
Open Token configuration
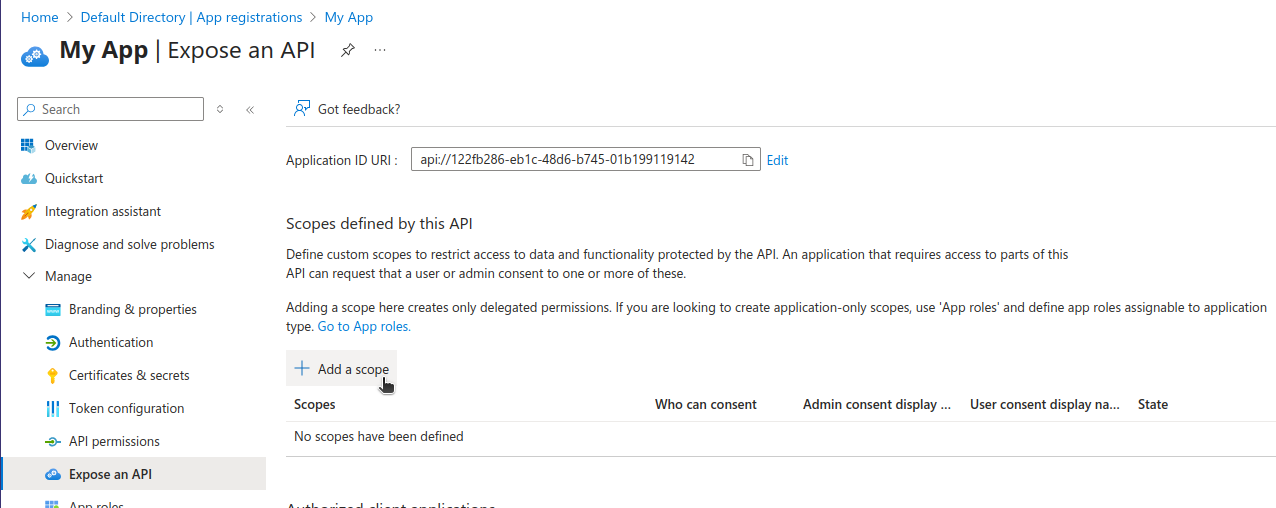click(126, 408)
